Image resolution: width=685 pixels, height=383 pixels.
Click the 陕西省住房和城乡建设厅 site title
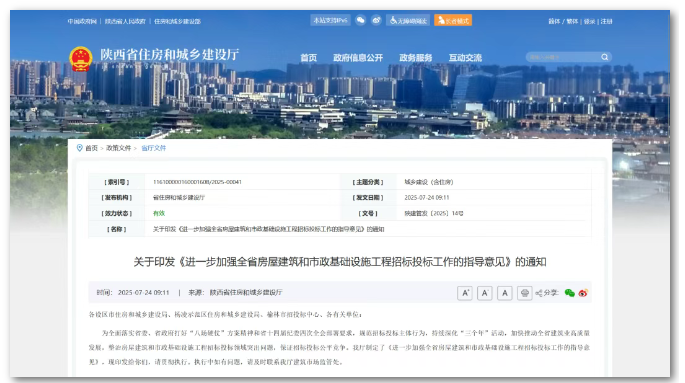pos(170,55)
